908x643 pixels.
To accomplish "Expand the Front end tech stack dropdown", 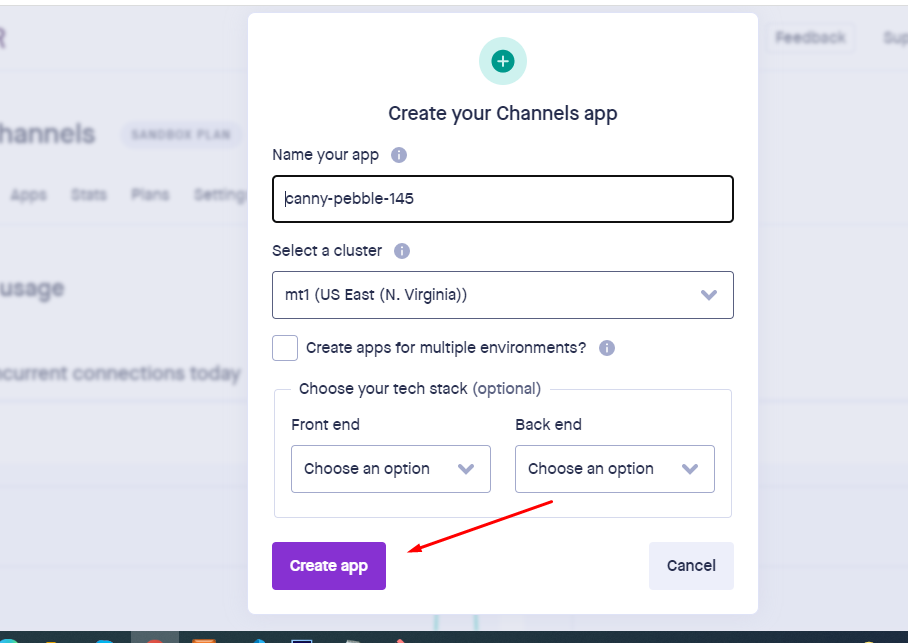I will tap(391, 469).
